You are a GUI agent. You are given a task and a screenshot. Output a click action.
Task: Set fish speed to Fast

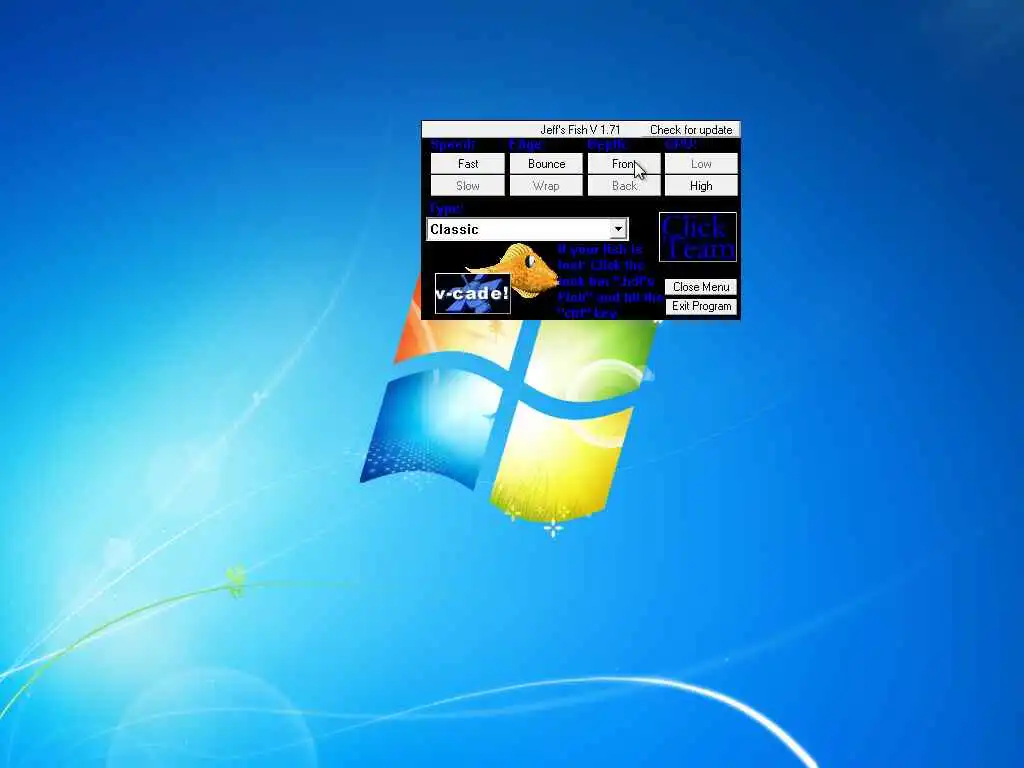(x=468, y=164)
